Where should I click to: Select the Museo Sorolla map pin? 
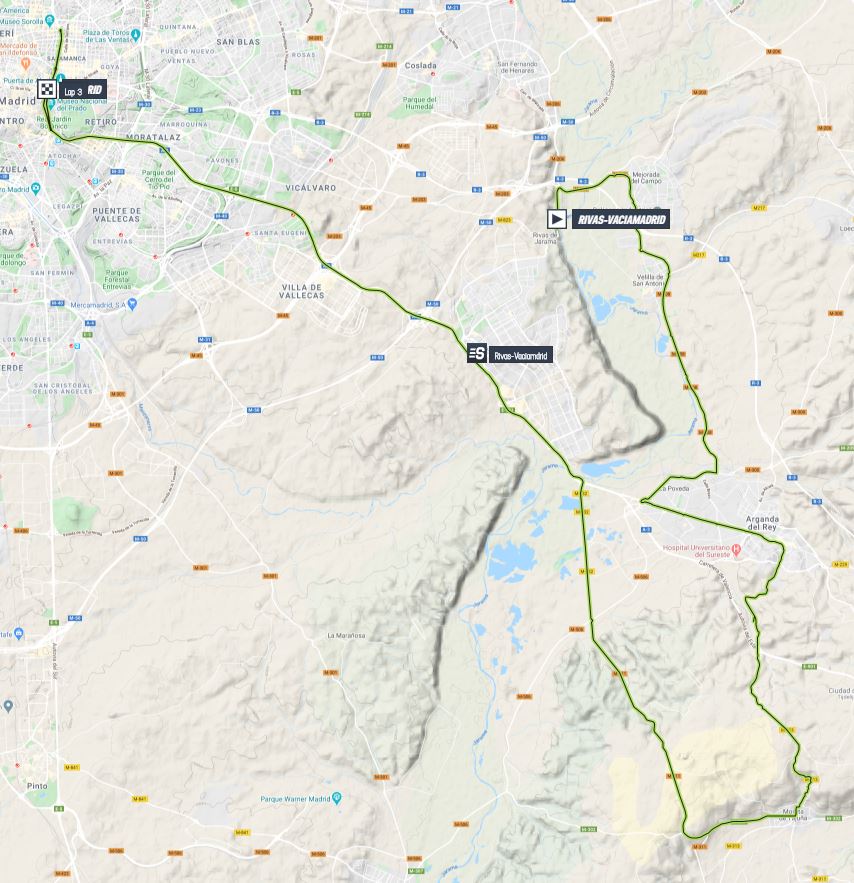pos(50,21)
